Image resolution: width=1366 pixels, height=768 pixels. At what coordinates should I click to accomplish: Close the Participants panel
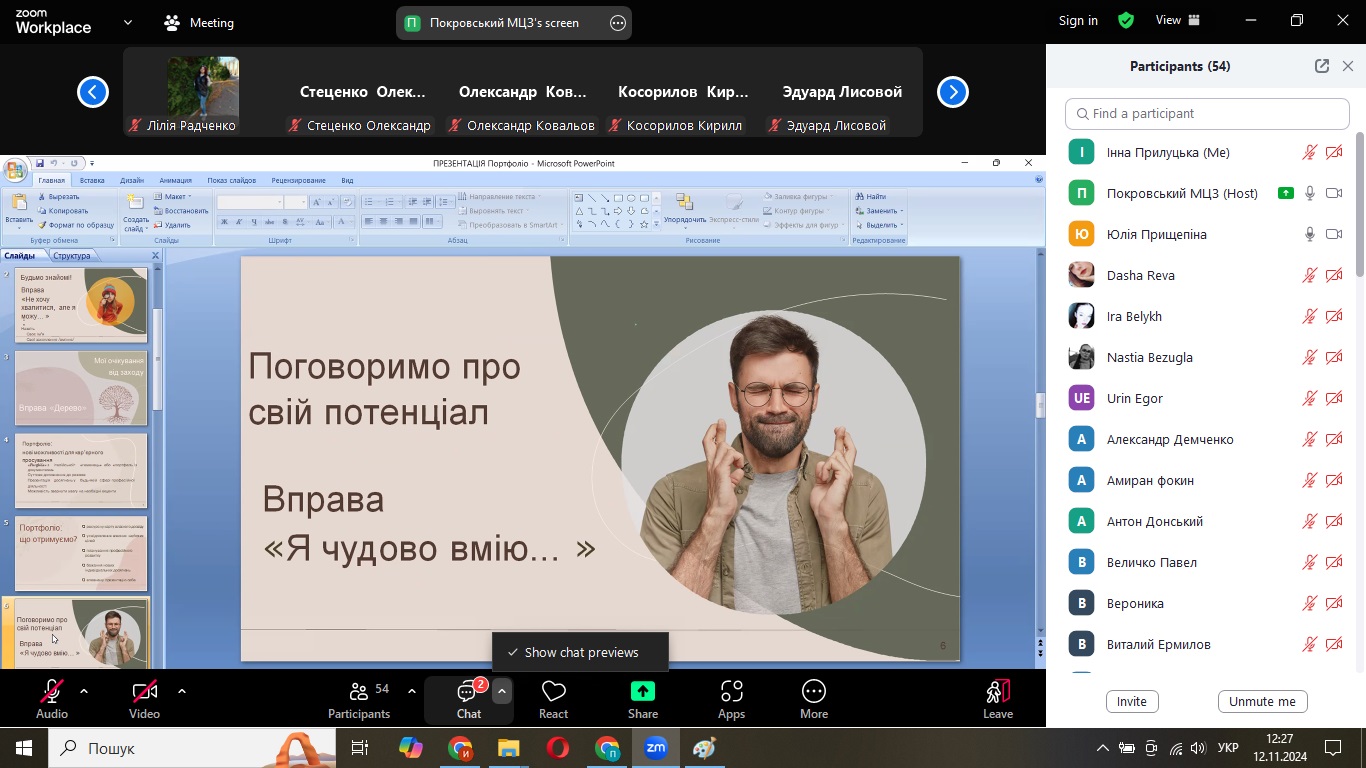tap(1348, 66)
